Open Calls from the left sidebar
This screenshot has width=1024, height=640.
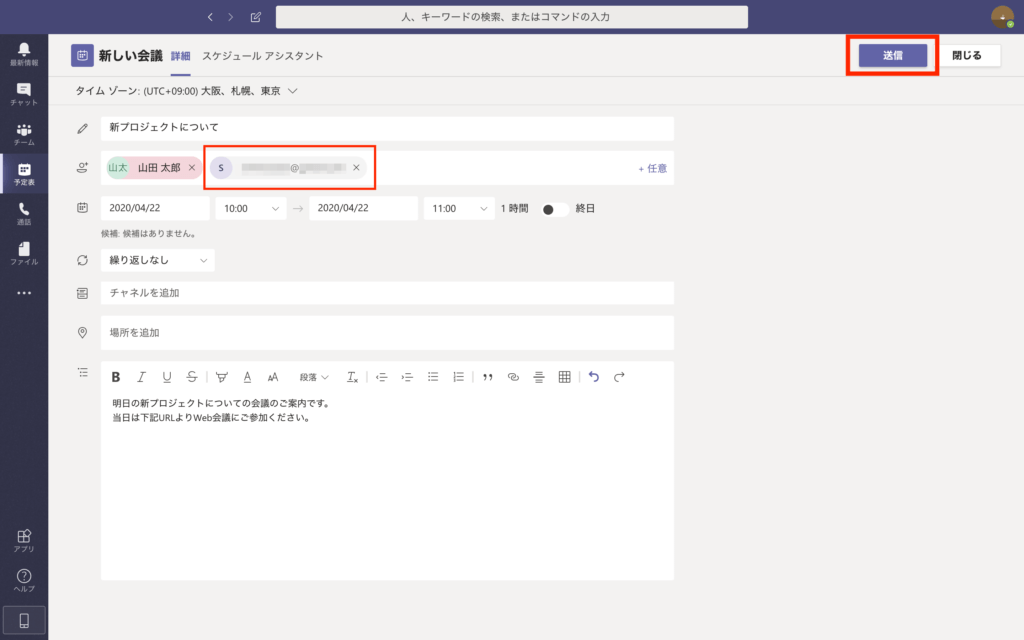[x=24, y=214]
